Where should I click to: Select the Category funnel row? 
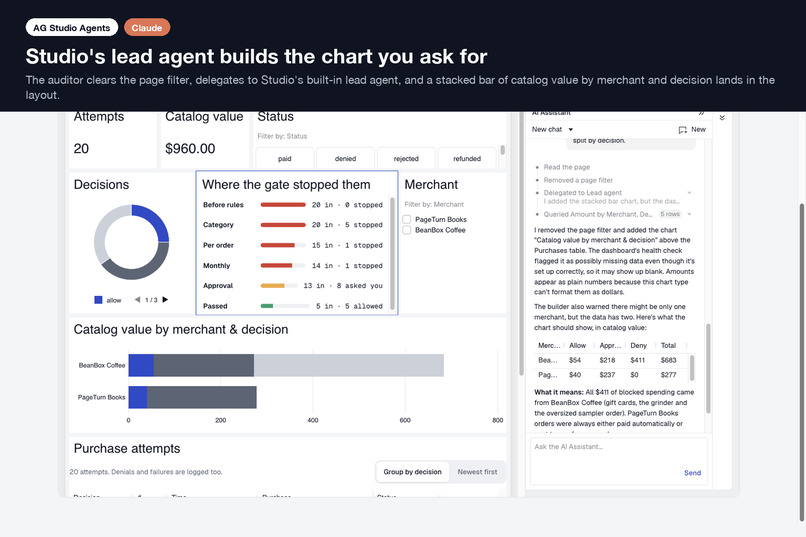(292, 225)
